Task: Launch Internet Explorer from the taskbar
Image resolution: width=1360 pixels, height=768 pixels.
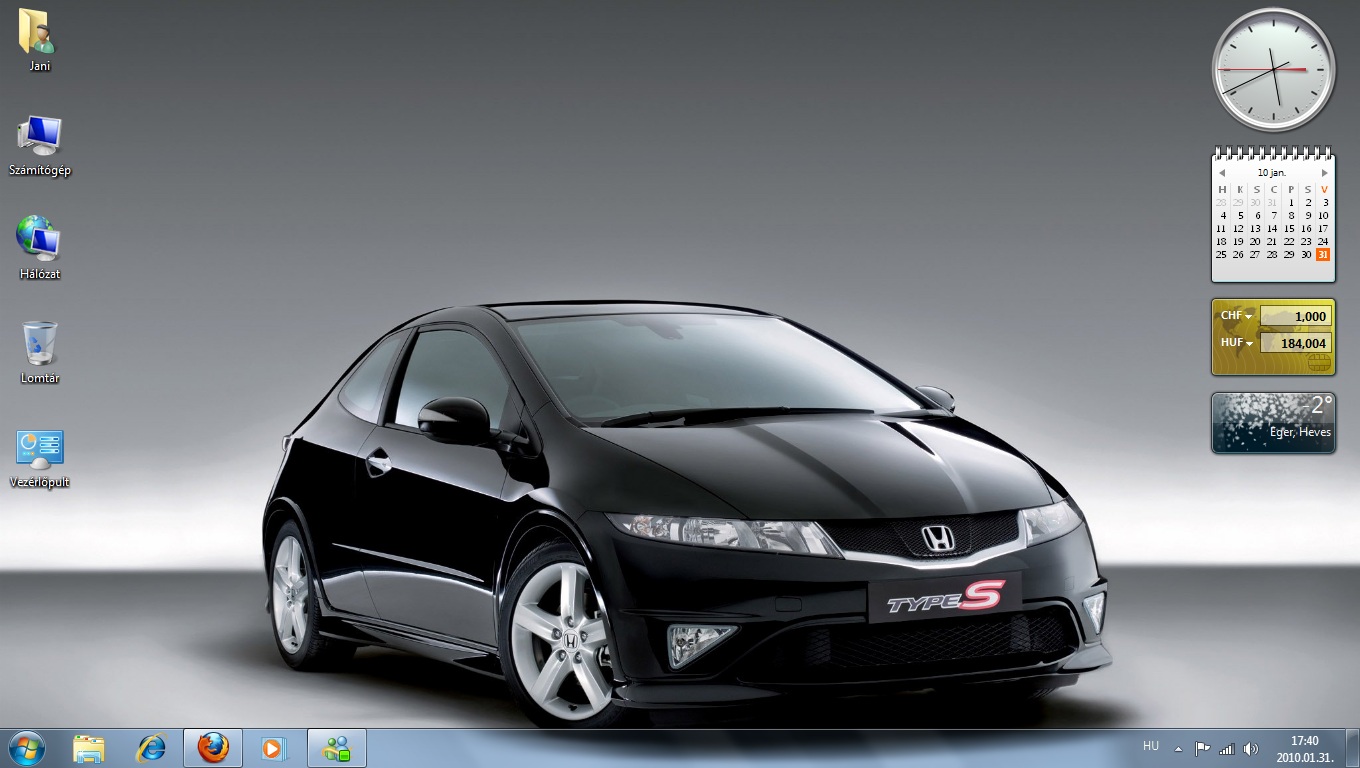Action: point(151,748)
